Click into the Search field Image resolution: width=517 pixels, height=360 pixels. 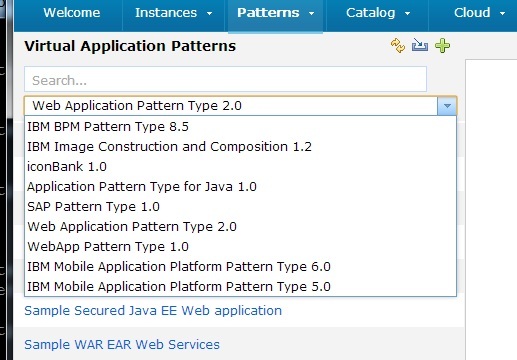(x=225, y=79)
